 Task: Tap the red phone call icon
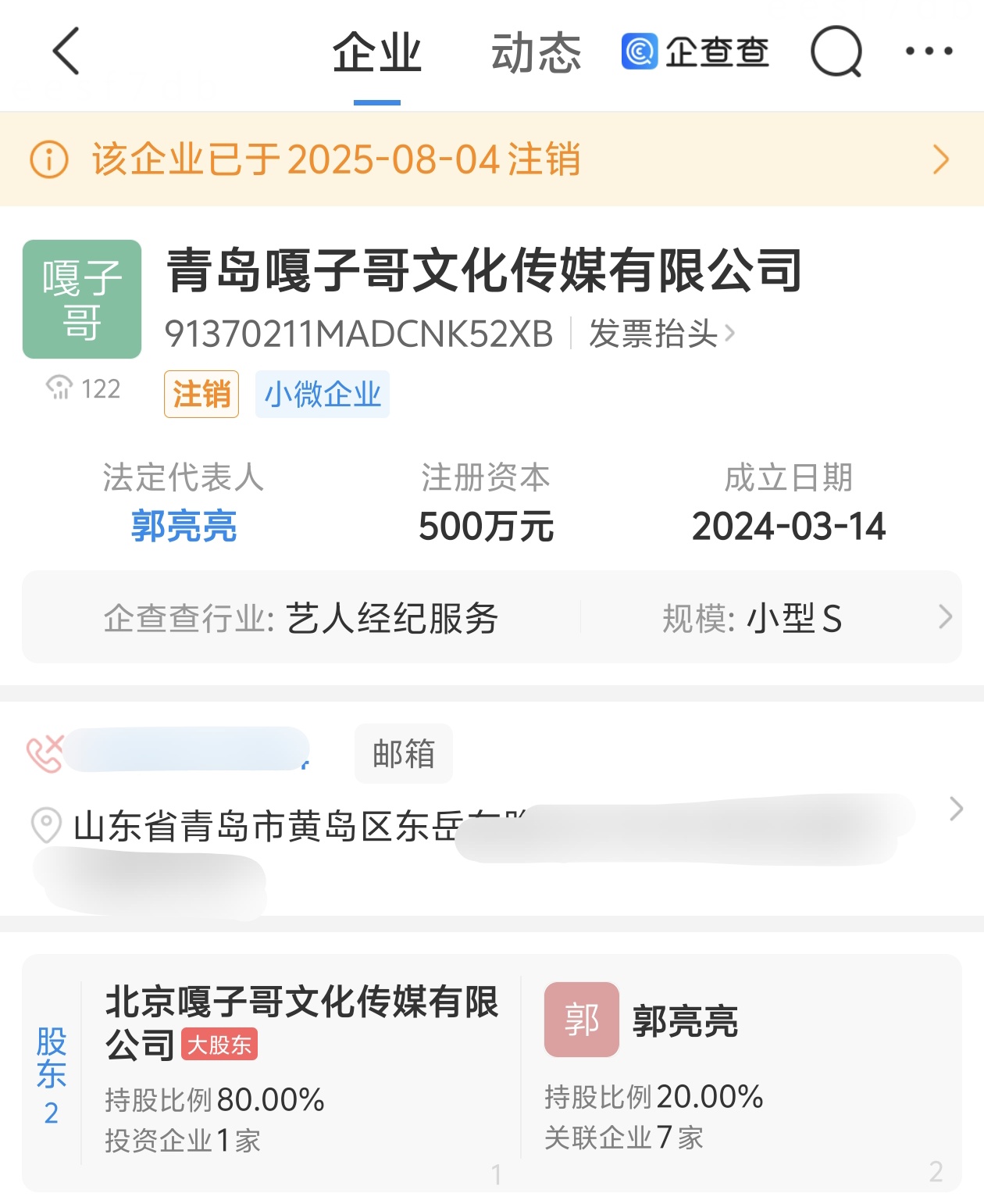(45, 753)
